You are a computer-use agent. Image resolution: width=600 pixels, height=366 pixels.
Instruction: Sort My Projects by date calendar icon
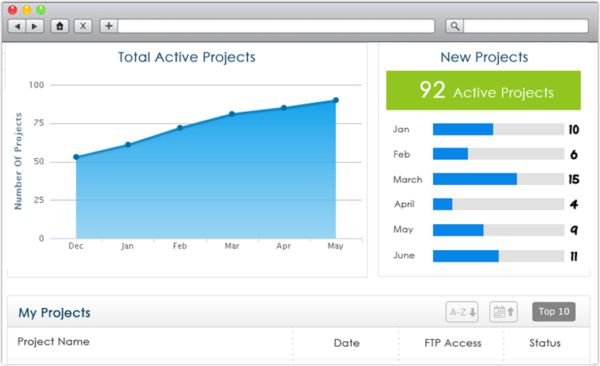tap(504, 312)
